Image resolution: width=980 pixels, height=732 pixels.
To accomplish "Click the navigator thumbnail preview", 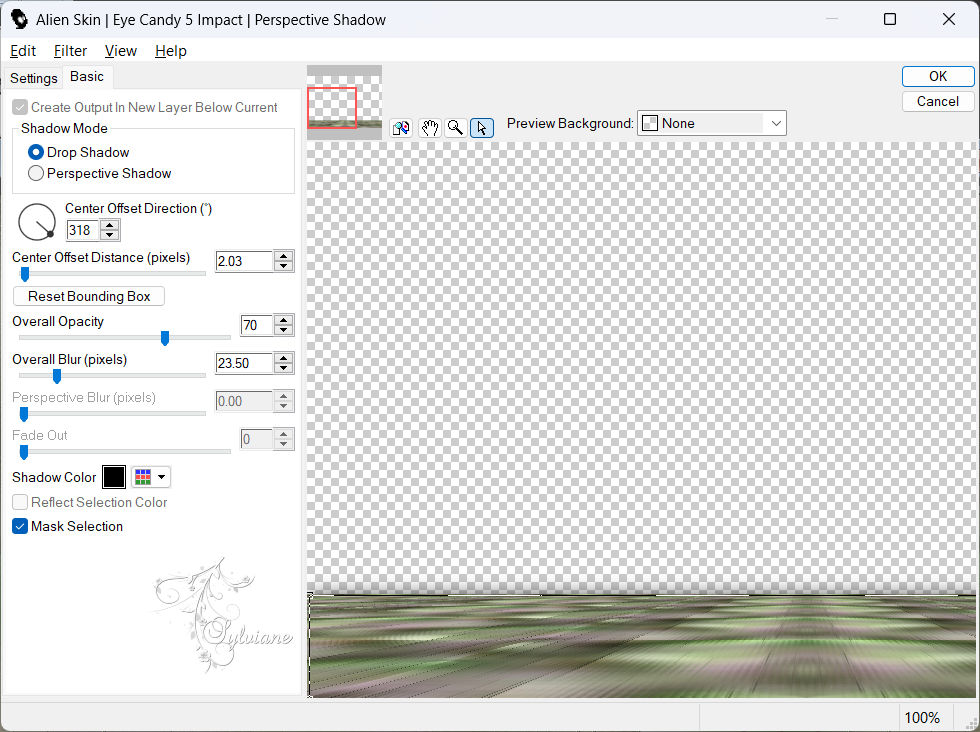I will (344, 102).
